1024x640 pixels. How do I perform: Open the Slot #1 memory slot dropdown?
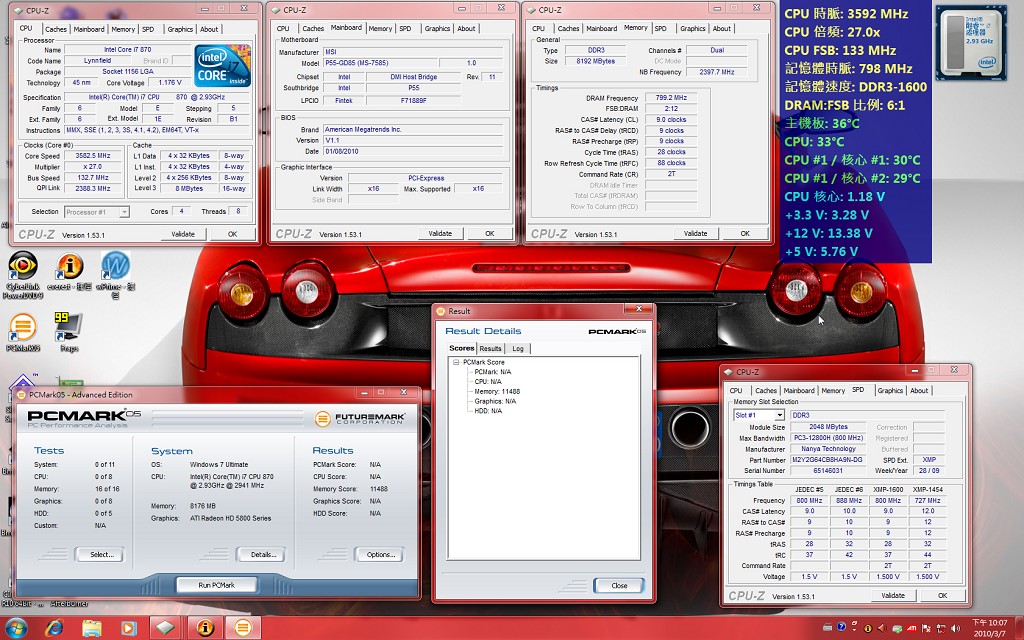[779, 415]
